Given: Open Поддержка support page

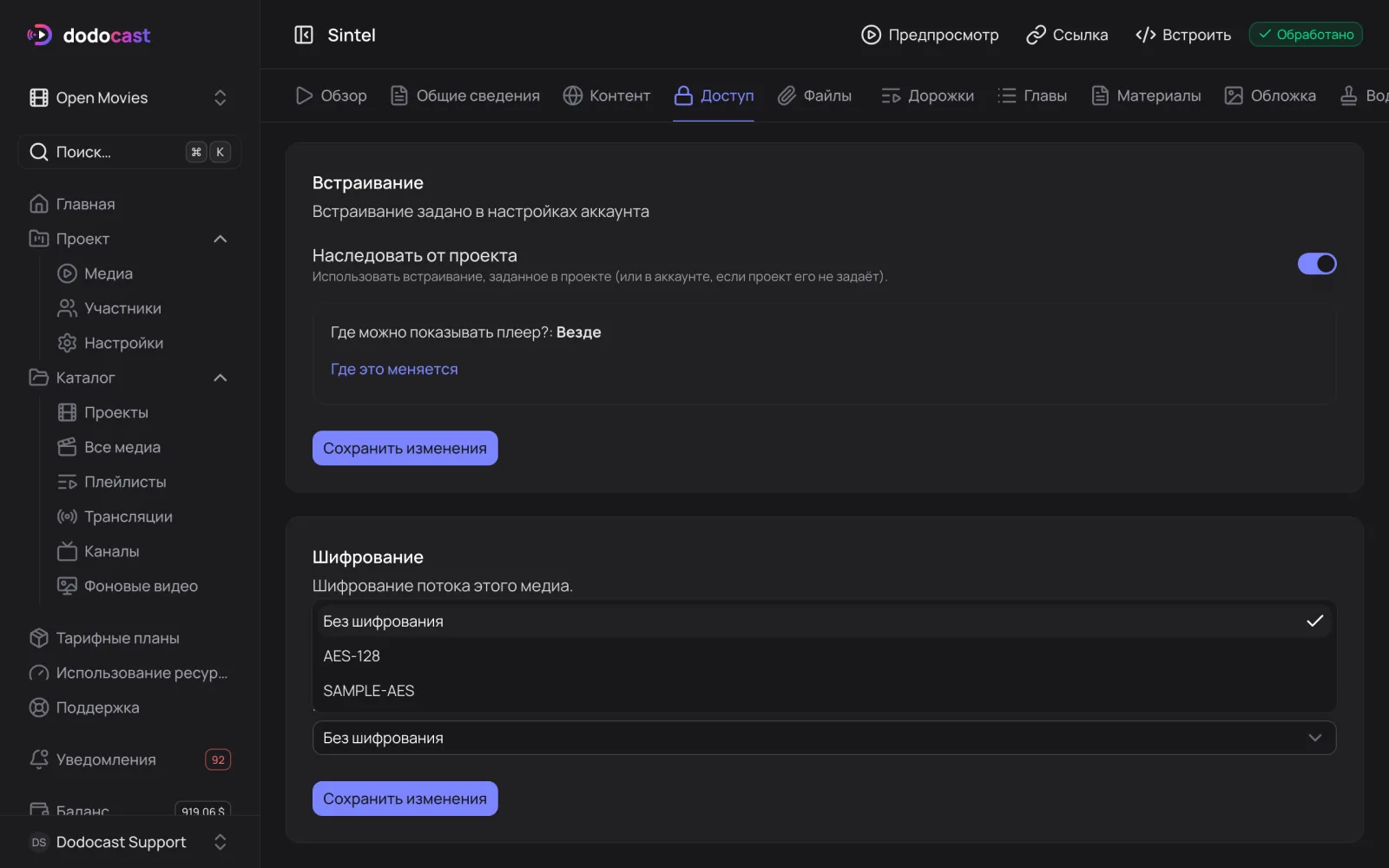Looking at the screenshot, I should point(128,707).
